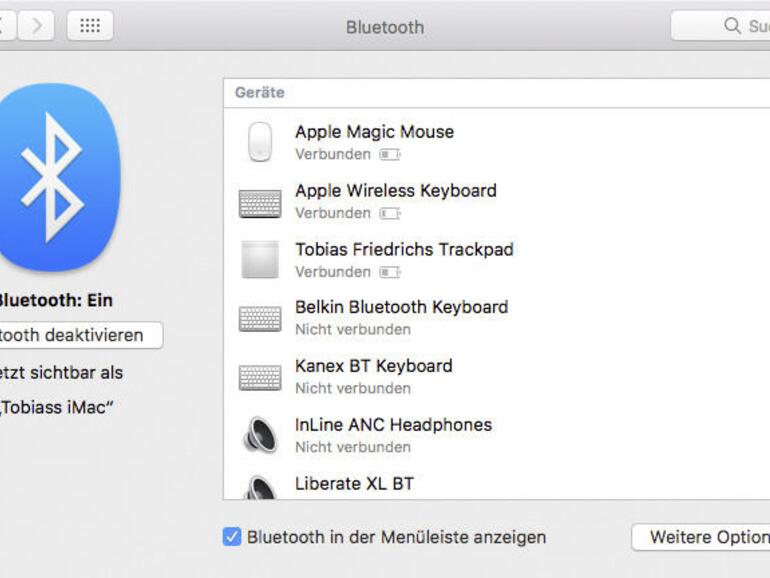Screen dimensions: 770x578
Task: Click the Kanex BT Keyboard icon
Action: (x=260, y=377)
